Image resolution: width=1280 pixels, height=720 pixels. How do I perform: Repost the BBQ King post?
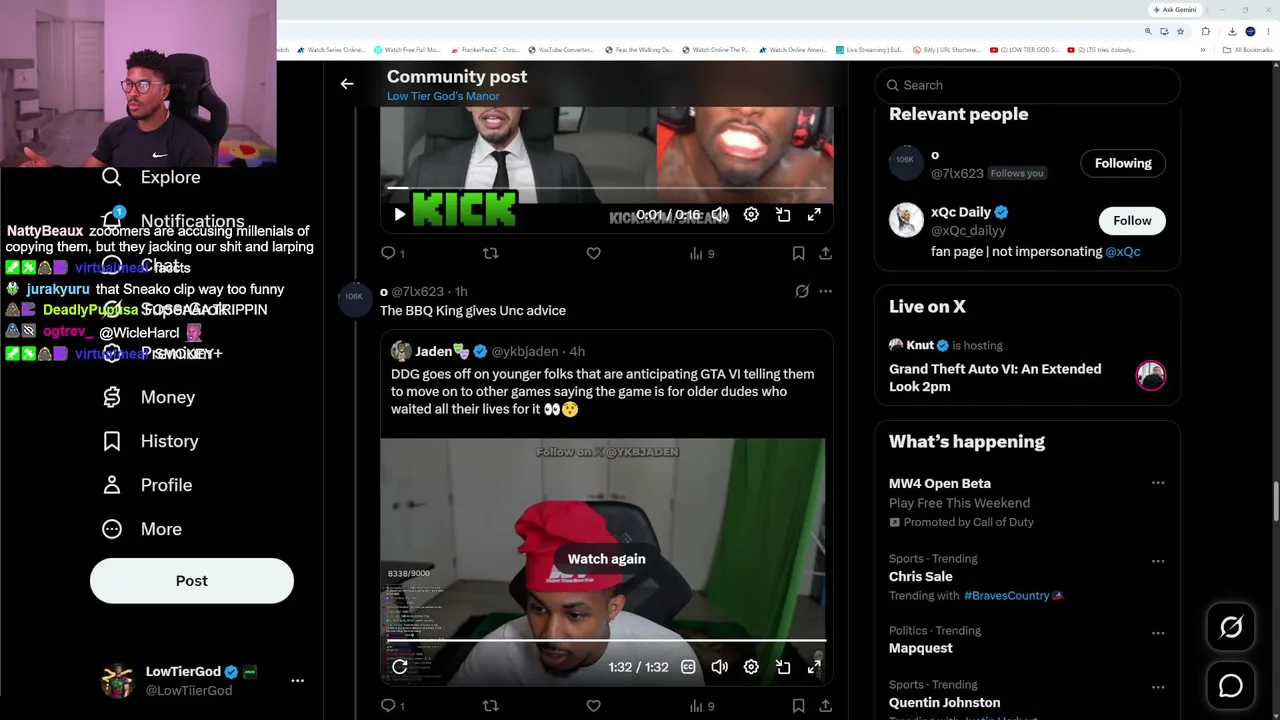pos(490,706)
